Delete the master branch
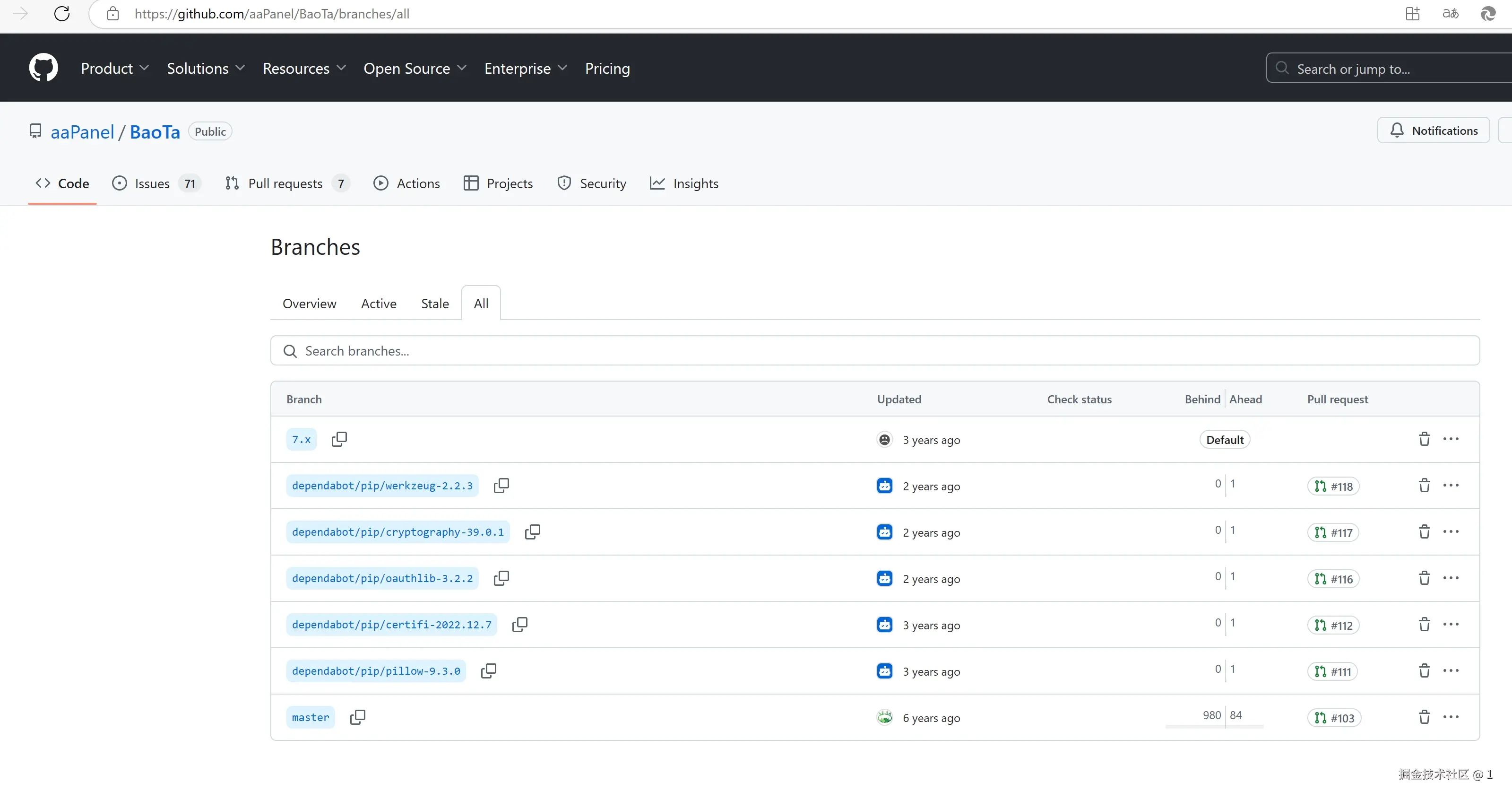Screen dimensions: 1512x800 coord(1424,717)
